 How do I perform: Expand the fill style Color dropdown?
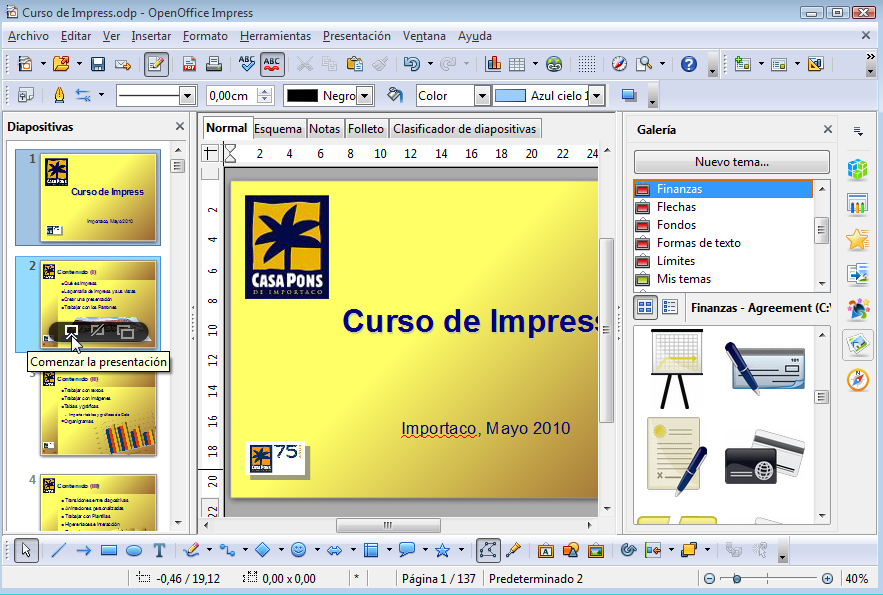482,96
